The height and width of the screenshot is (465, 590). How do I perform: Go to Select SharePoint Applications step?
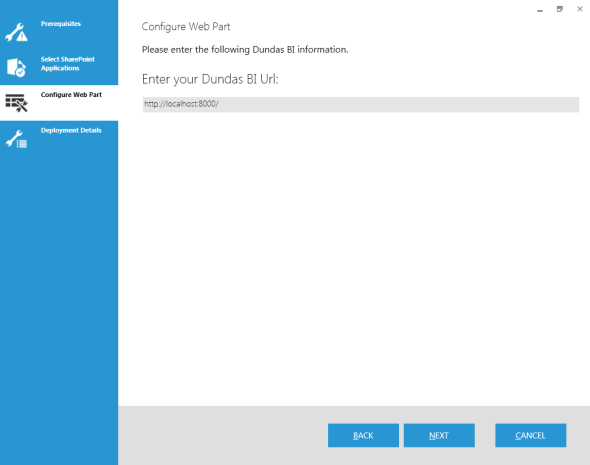click(67, 64)
